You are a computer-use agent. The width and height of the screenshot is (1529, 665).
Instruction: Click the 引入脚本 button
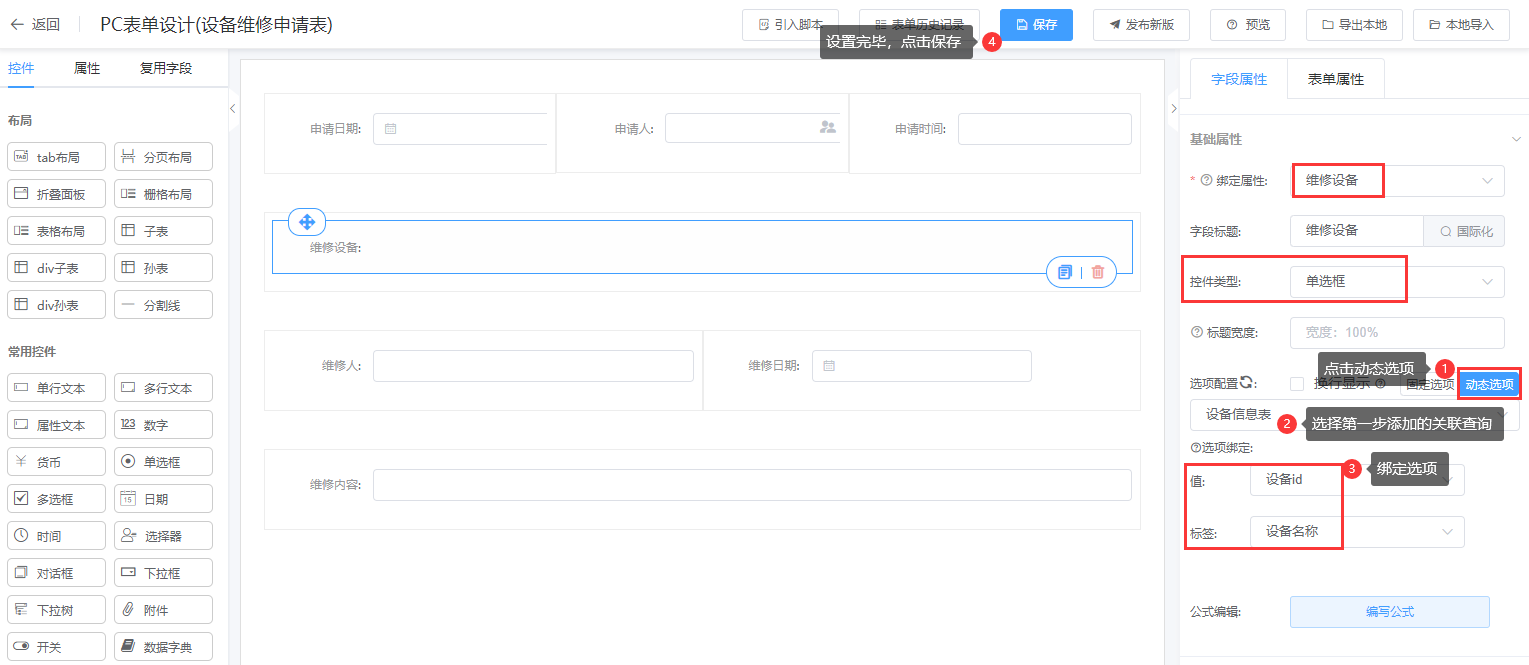point(790,25)
